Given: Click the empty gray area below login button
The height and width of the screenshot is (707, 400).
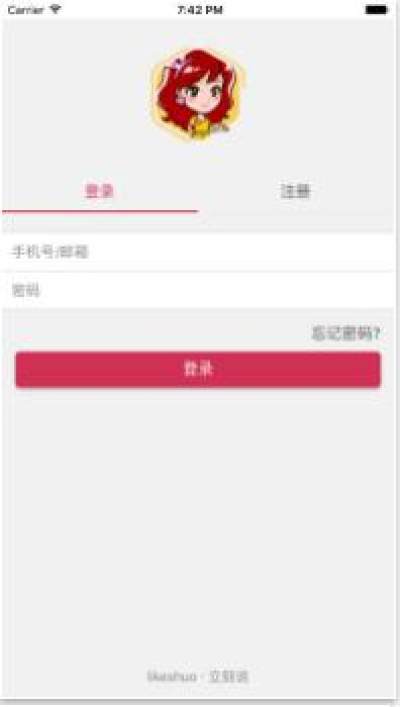Looking at the screenshot, I should pos(198,519).
